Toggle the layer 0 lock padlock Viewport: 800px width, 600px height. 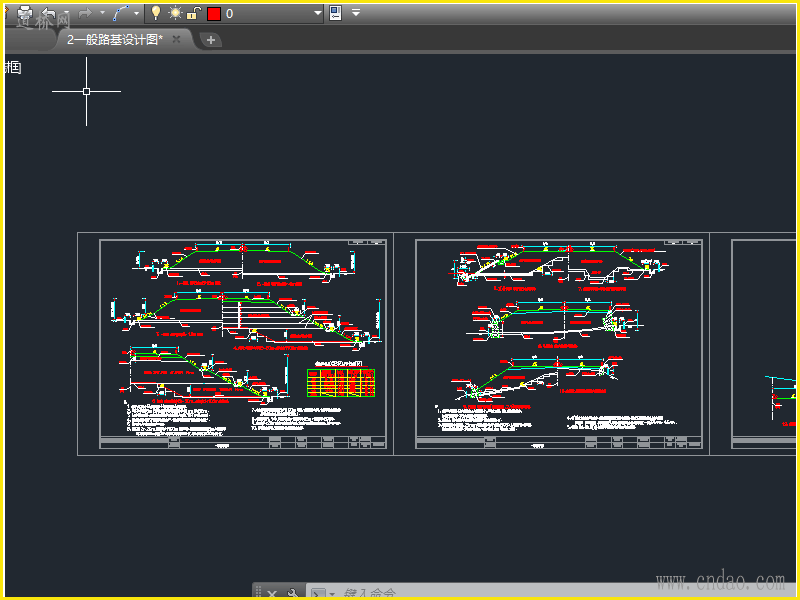tap(193, 13)
